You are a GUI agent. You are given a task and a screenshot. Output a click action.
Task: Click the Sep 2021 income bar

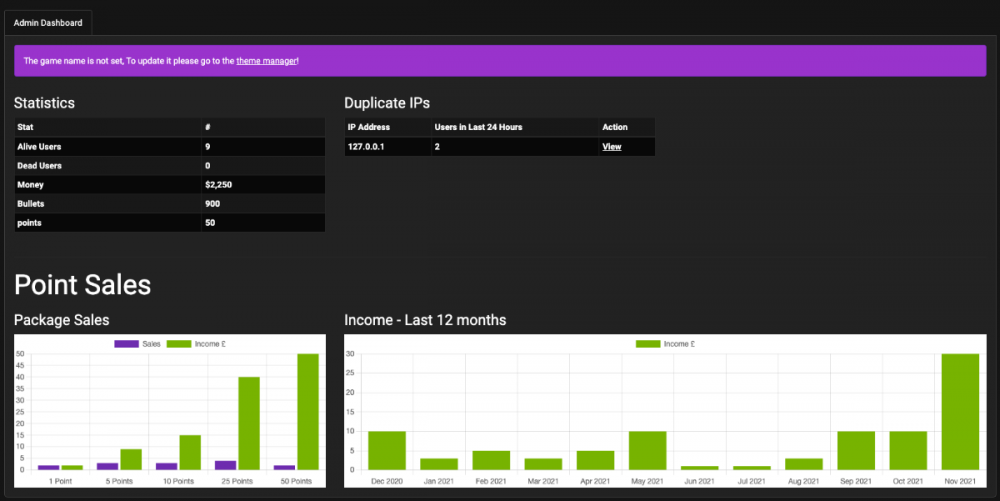pyautogui.click(x=856, y=450)
